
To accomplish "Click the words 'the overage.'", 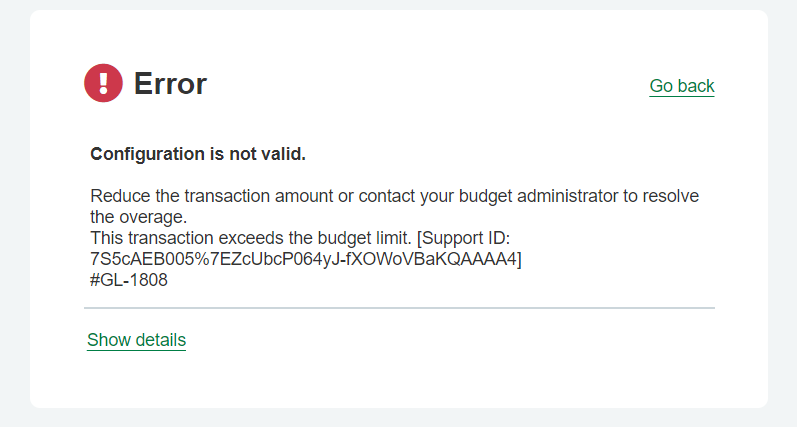I will [139, 217].
